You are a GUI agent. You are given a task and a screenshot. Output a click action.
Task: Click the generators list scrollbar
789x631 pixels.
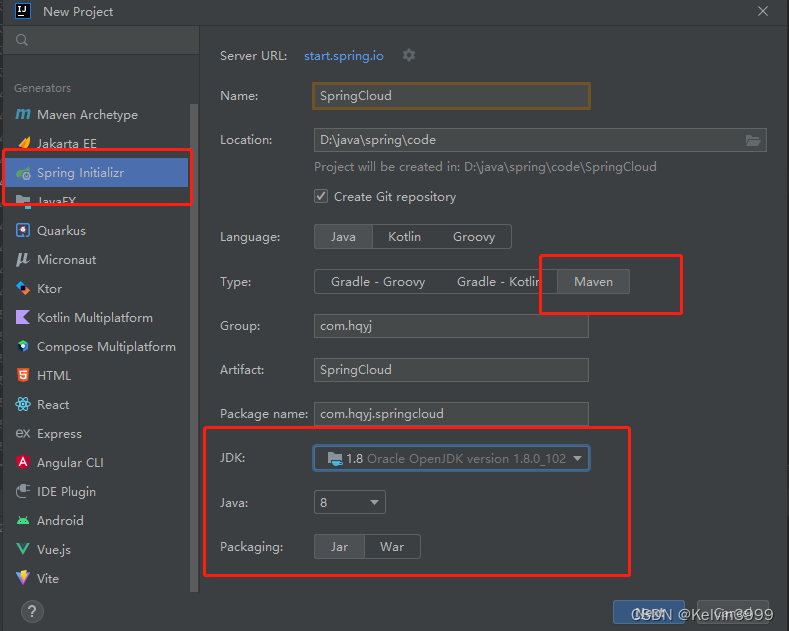pyautogui.click(x=194, y=347)
